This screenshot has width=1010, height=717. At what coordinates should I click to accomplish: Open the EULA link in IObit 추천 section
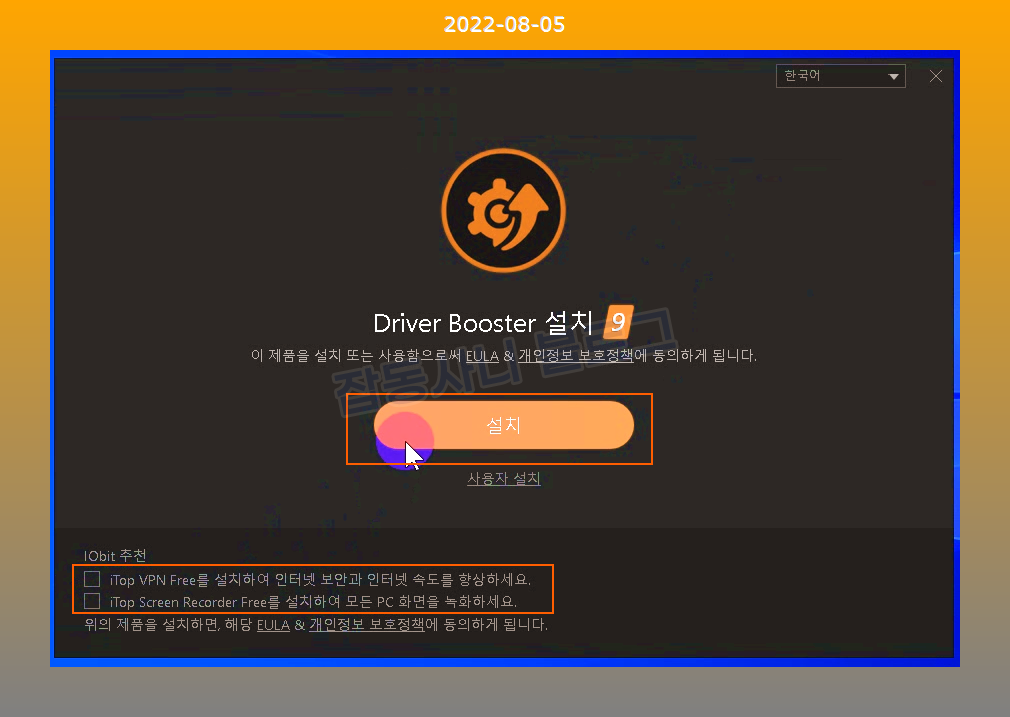tap(273, 625)
